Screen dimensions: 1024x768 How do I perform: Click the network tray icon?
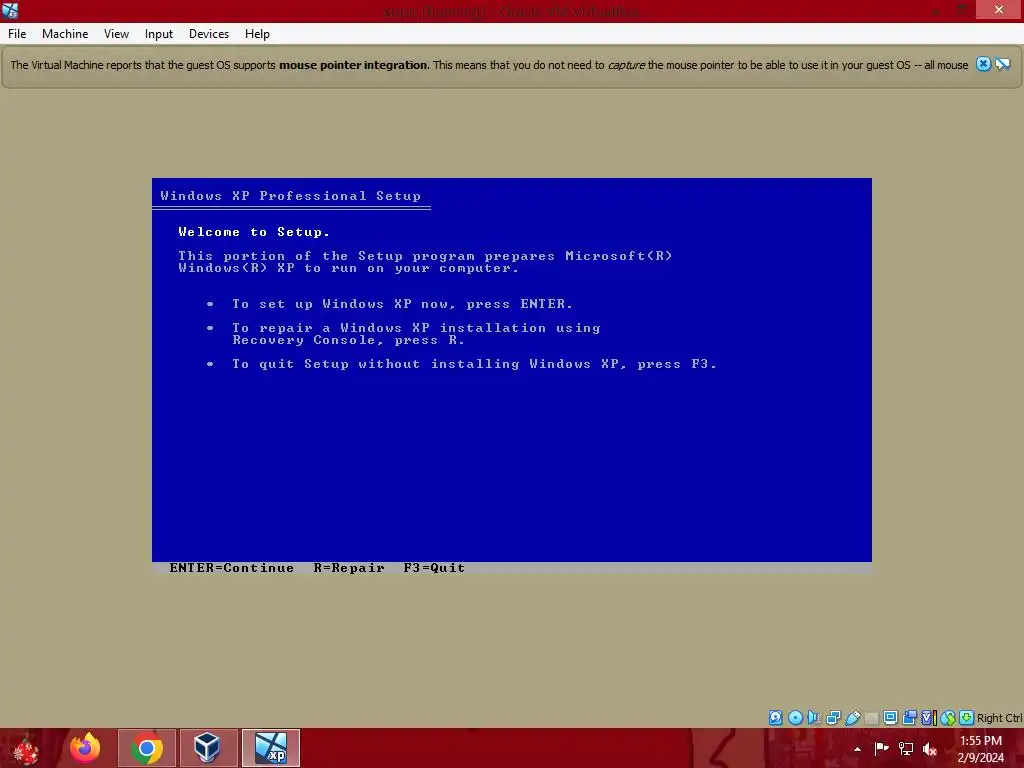pos(906,749)
